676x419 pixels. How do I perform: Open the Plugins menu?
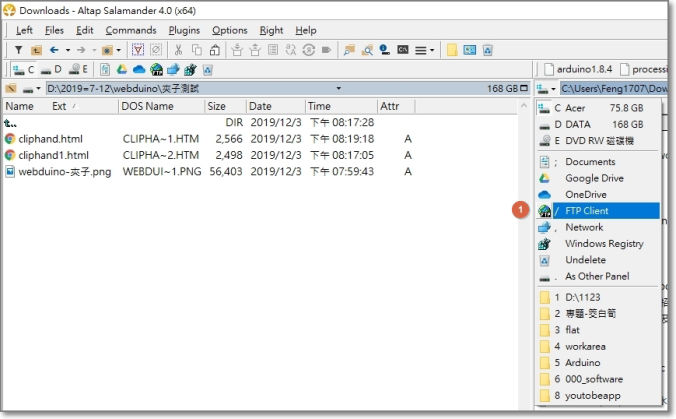pyautogui.click(x=183, y=30)
